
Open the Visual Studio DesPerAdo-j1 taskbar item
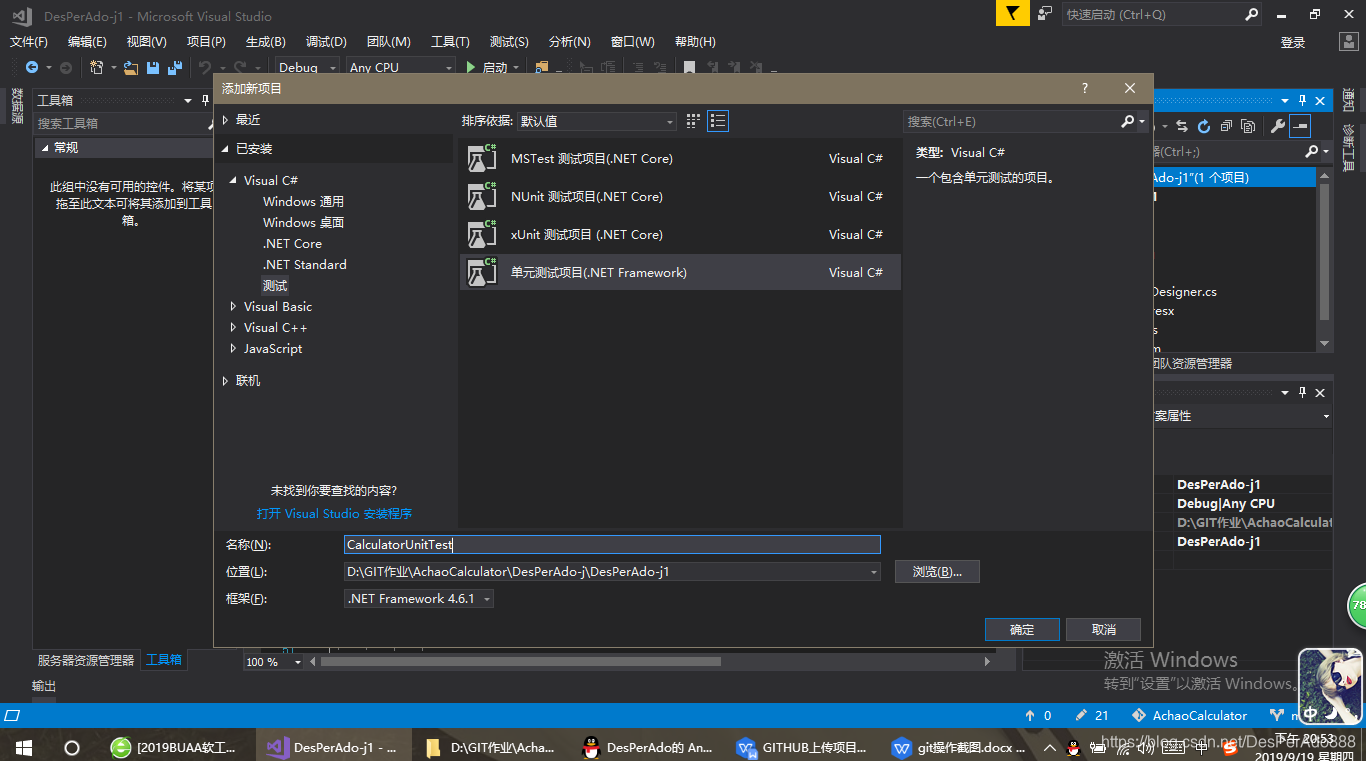pos(333,747)
